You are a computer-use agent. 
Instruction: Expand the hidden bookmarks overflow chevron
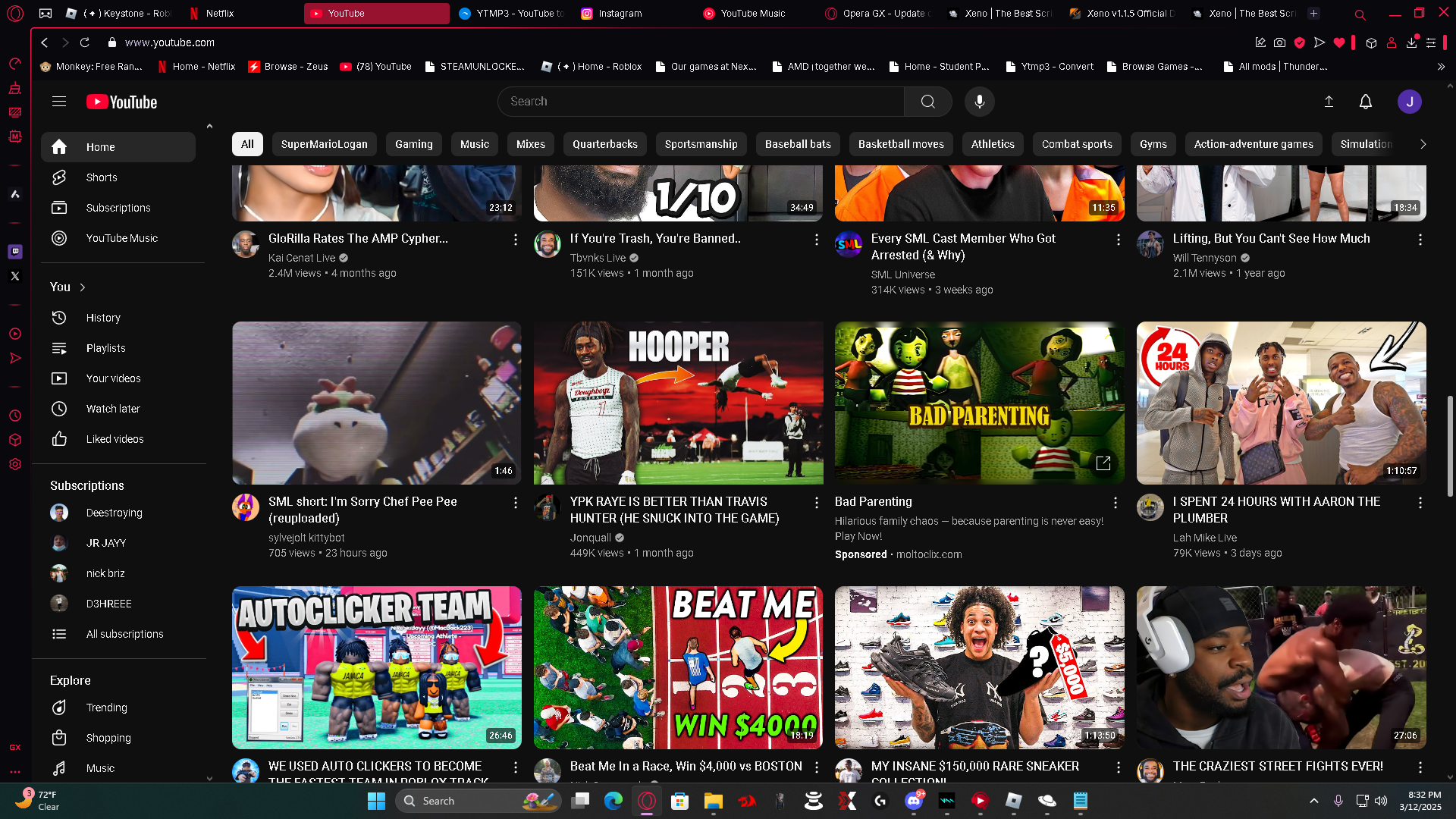[x=1441, y=67]
